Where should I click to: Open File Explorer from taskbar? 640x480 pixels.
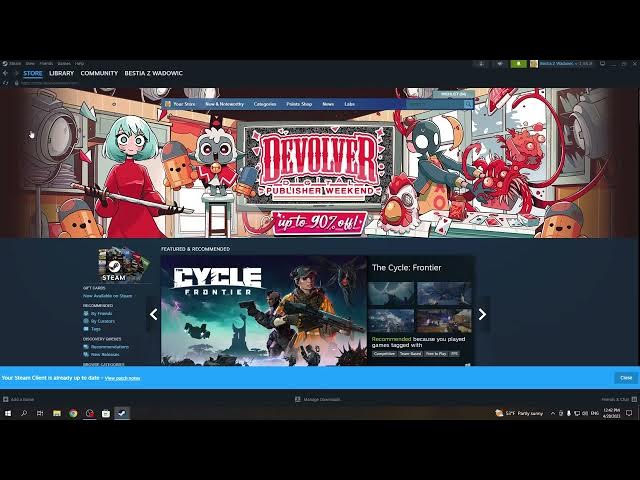[x=57, y=413]
